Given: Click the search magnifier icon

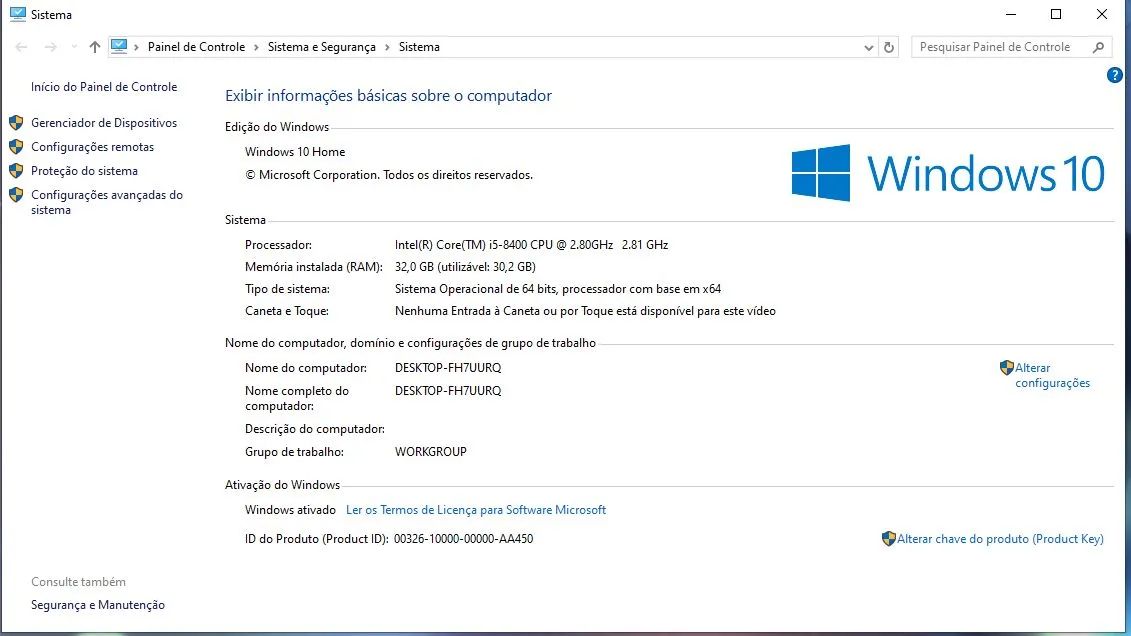Looking at the screenshot, I should (1099, 47).
